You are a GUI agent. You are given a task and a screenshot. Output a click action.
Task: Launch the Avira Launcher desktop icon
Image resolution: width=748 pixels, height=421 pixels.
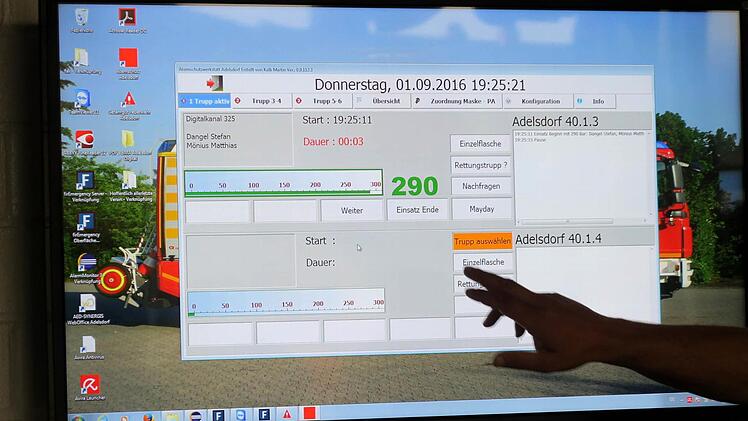(x=90, y=387)
